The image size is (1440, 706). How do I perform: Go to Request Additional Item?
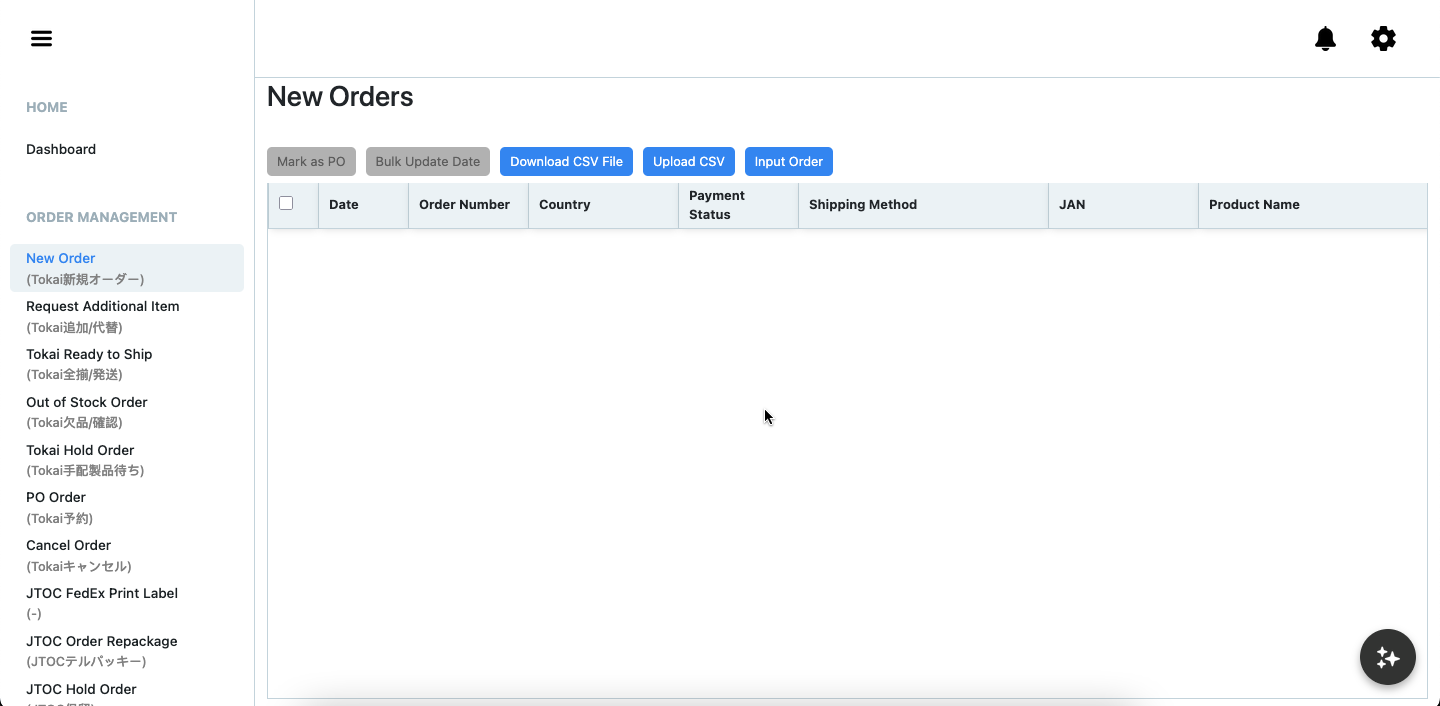[102, 306]
